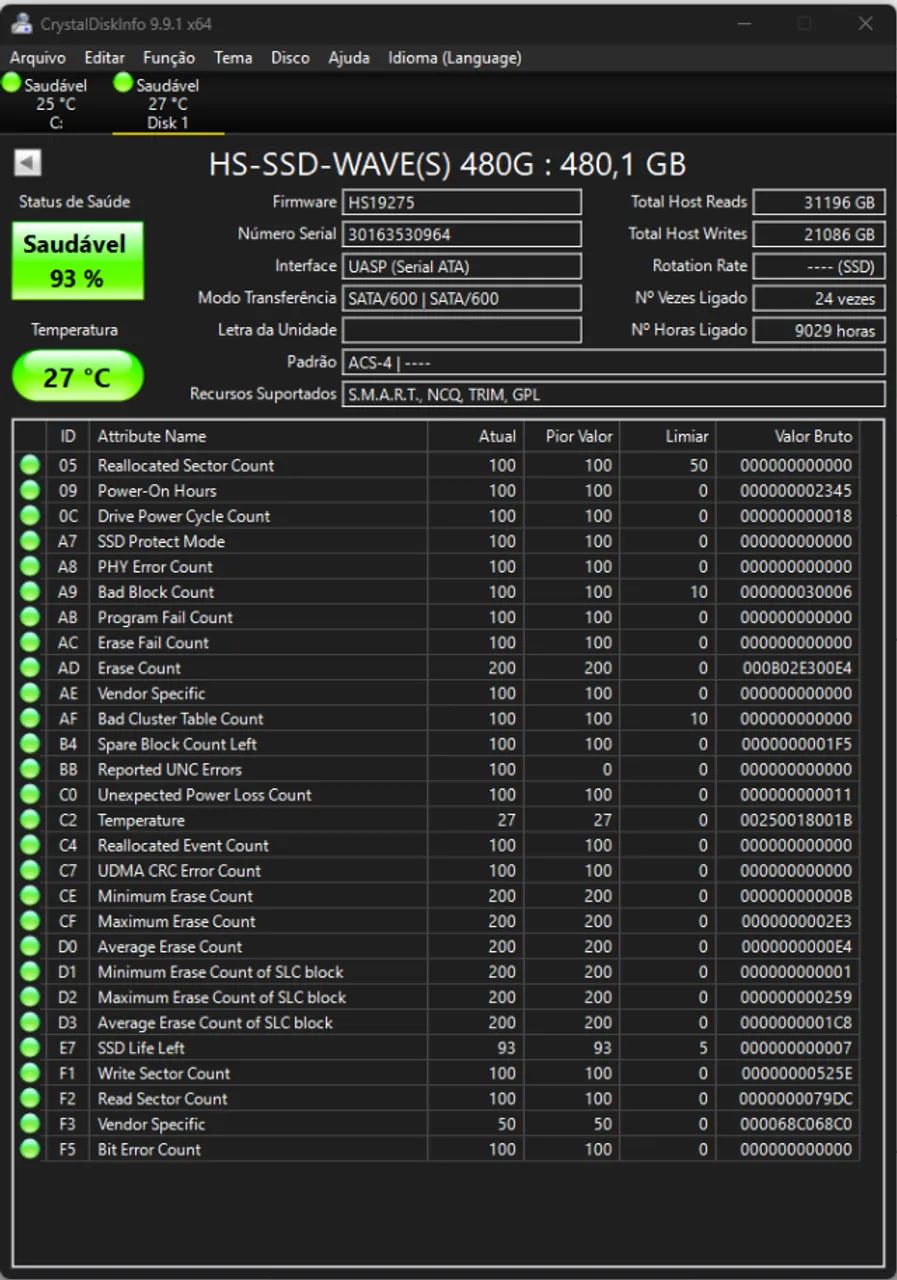
Task: Click raw value 000068C068C0
Action: (796, 1124)
